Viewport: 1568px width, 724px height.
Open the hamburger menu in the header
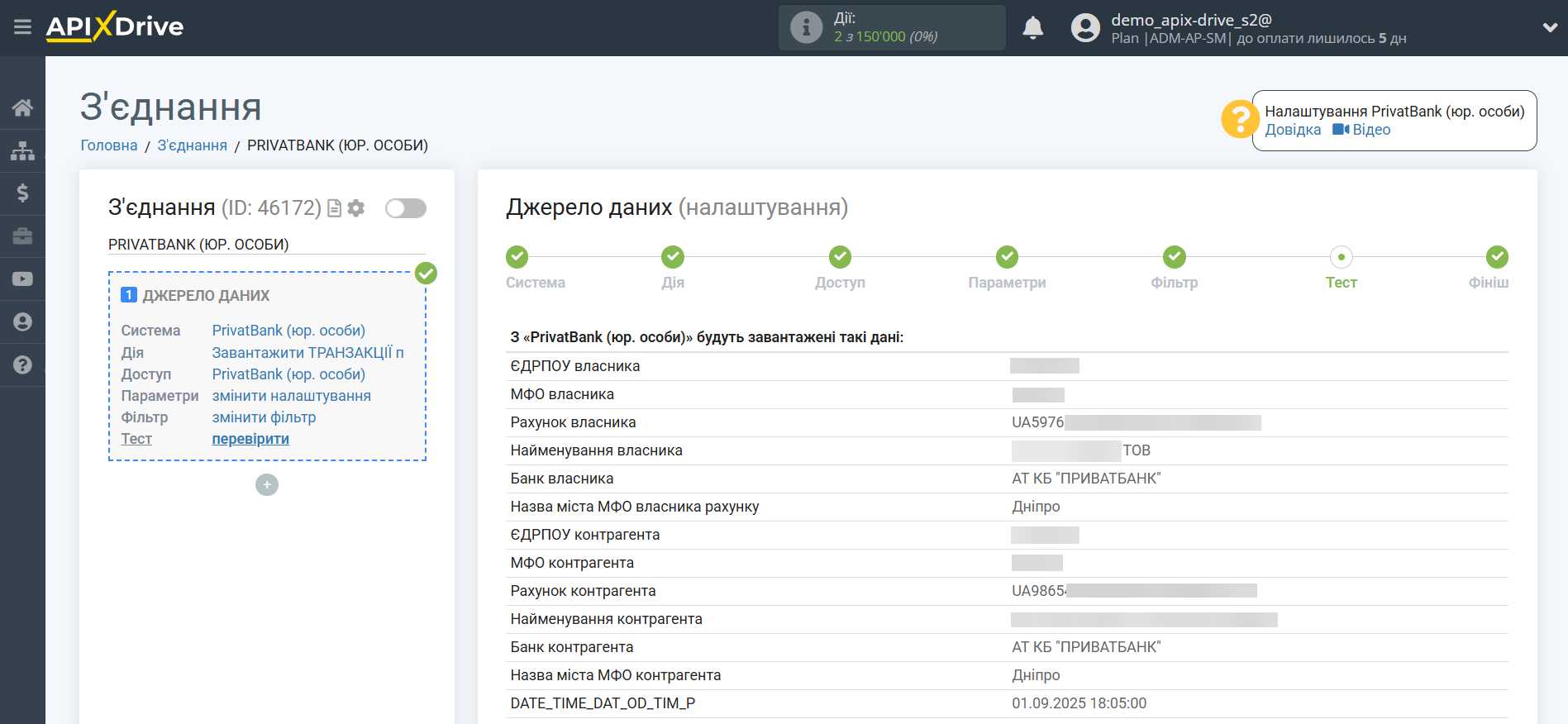[x=22, y=27]
